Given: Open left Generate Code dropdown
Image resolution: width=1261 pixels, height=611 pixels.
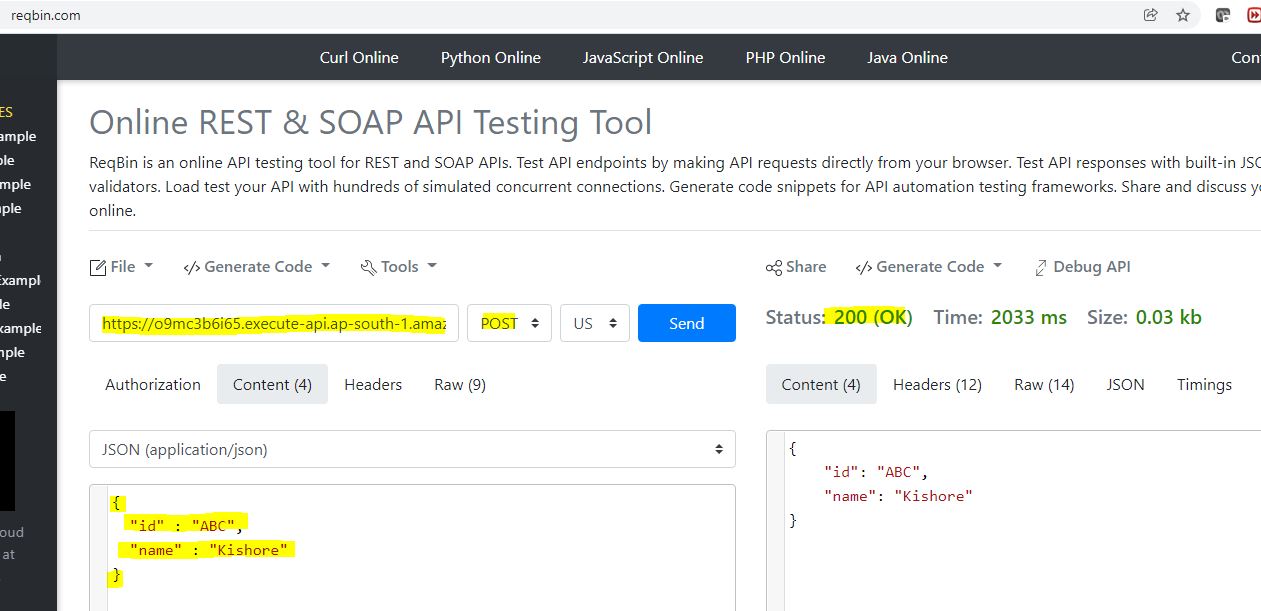Looking at the screenshot, I should [x=256, y=266].
